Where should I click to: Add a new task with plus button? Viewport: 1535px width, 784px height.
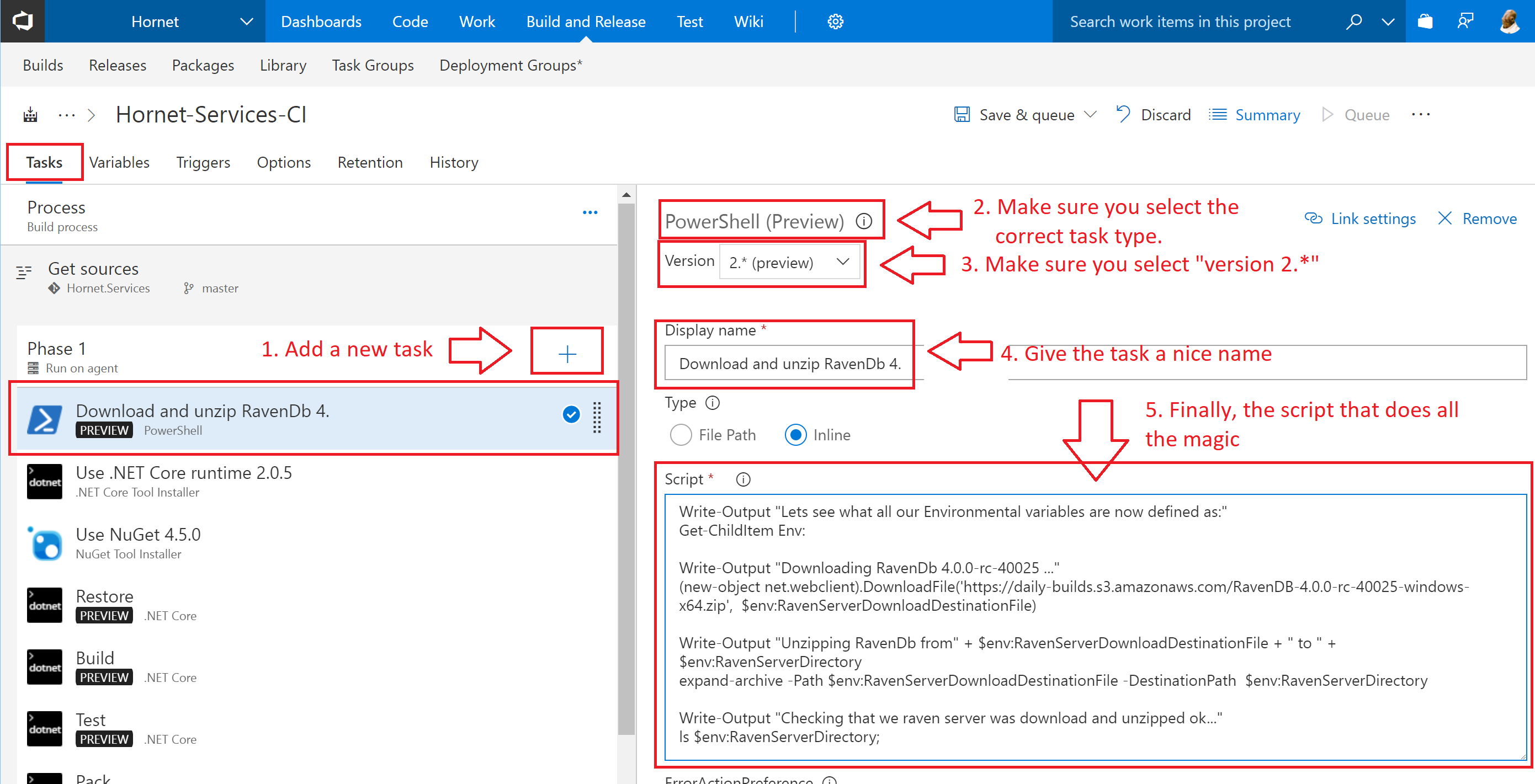coord(567,354)
